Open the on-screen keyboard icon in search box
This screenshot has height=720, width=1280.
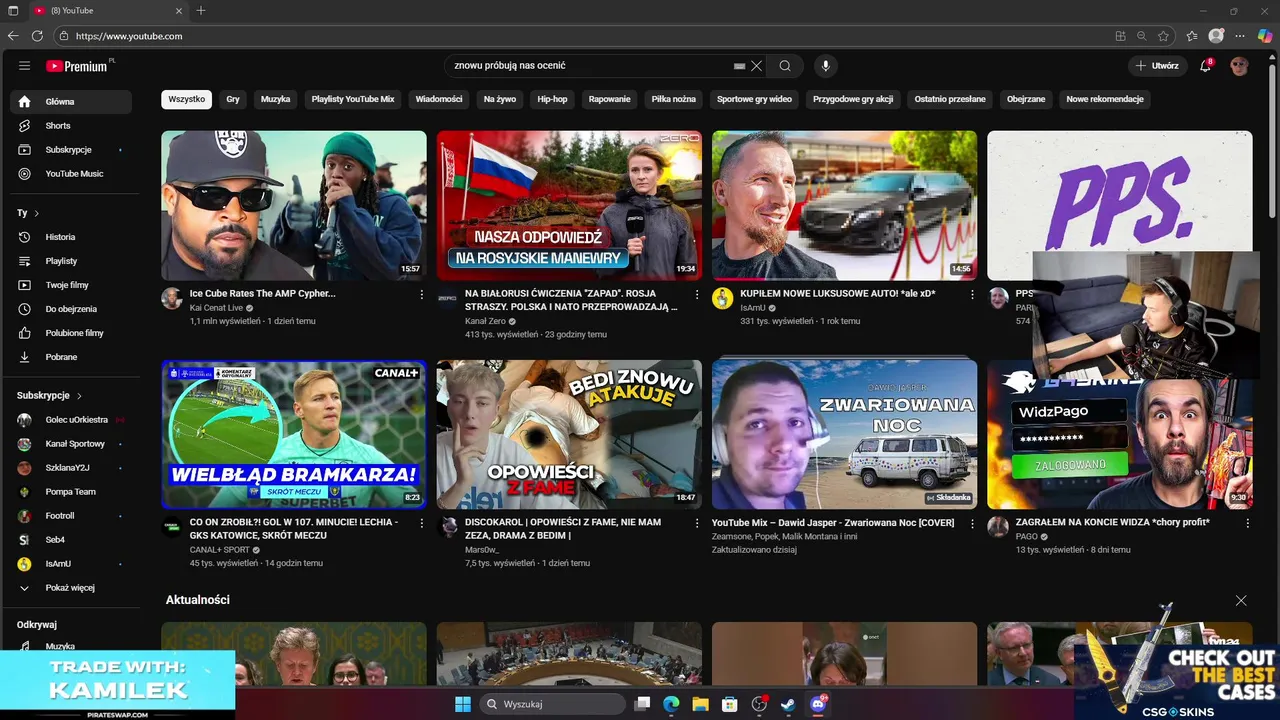pyautogui.click(x=739, y=66)
